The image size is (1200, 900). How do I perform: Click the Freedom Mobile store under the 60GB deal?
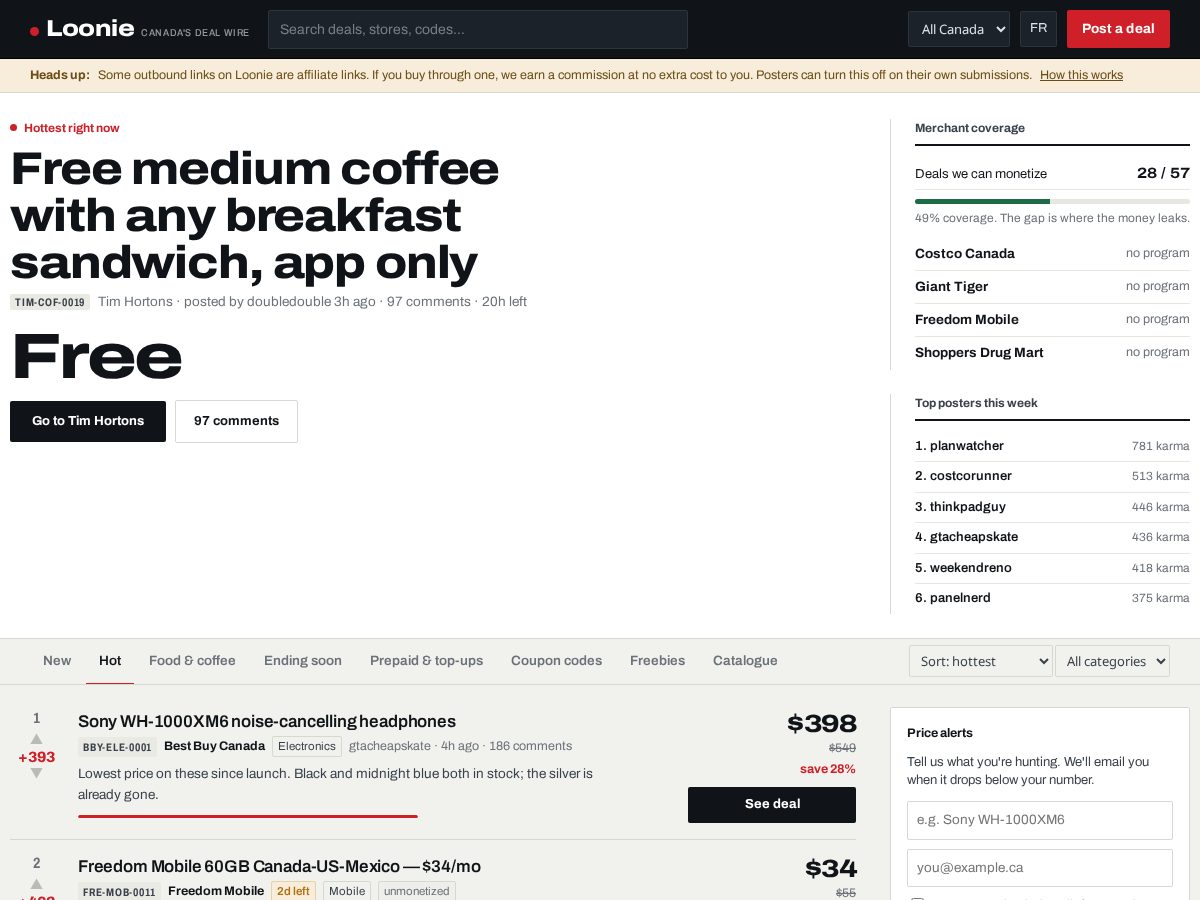click(x=216, y=891)
